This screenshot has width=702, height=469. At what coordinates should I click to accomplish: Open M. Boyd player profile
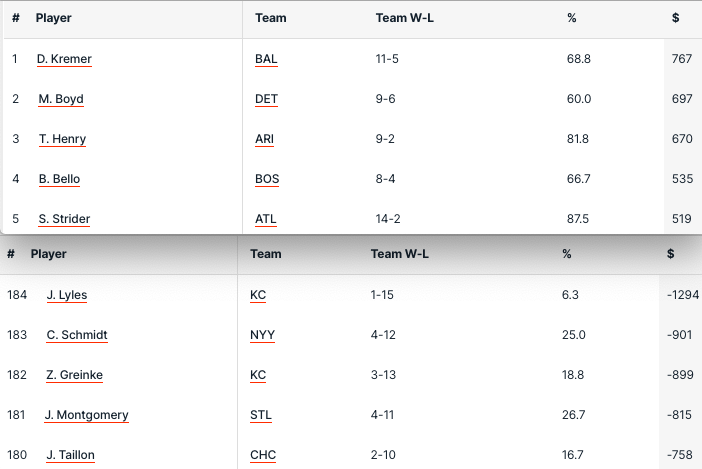point(61,99)
